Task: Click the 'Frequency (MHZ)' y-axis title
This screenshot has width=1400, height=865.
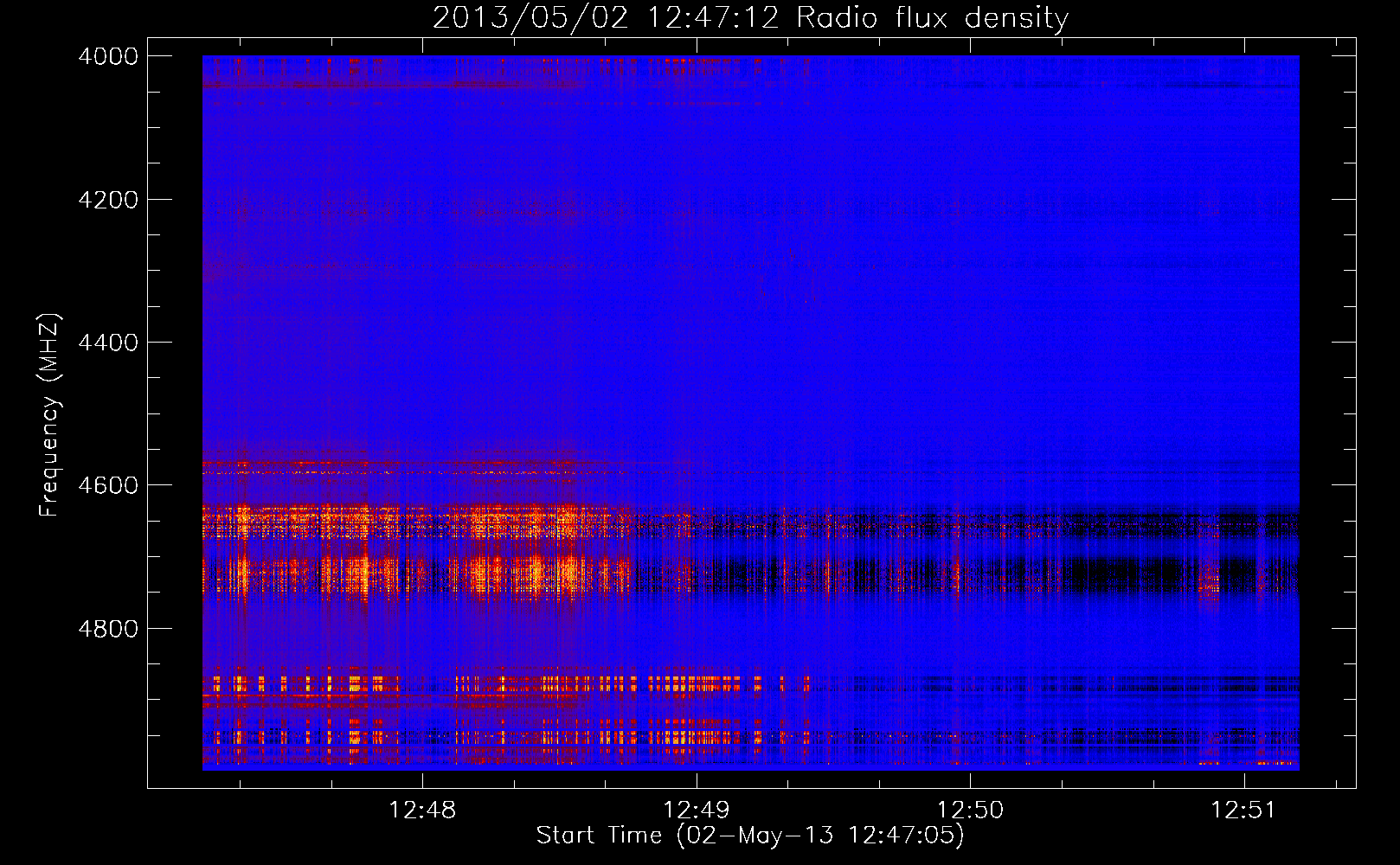Action: 50,415
